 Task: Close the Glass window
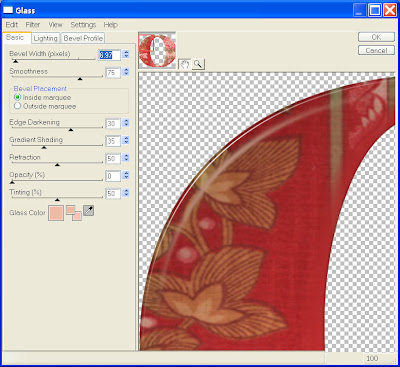pos(390,10)
